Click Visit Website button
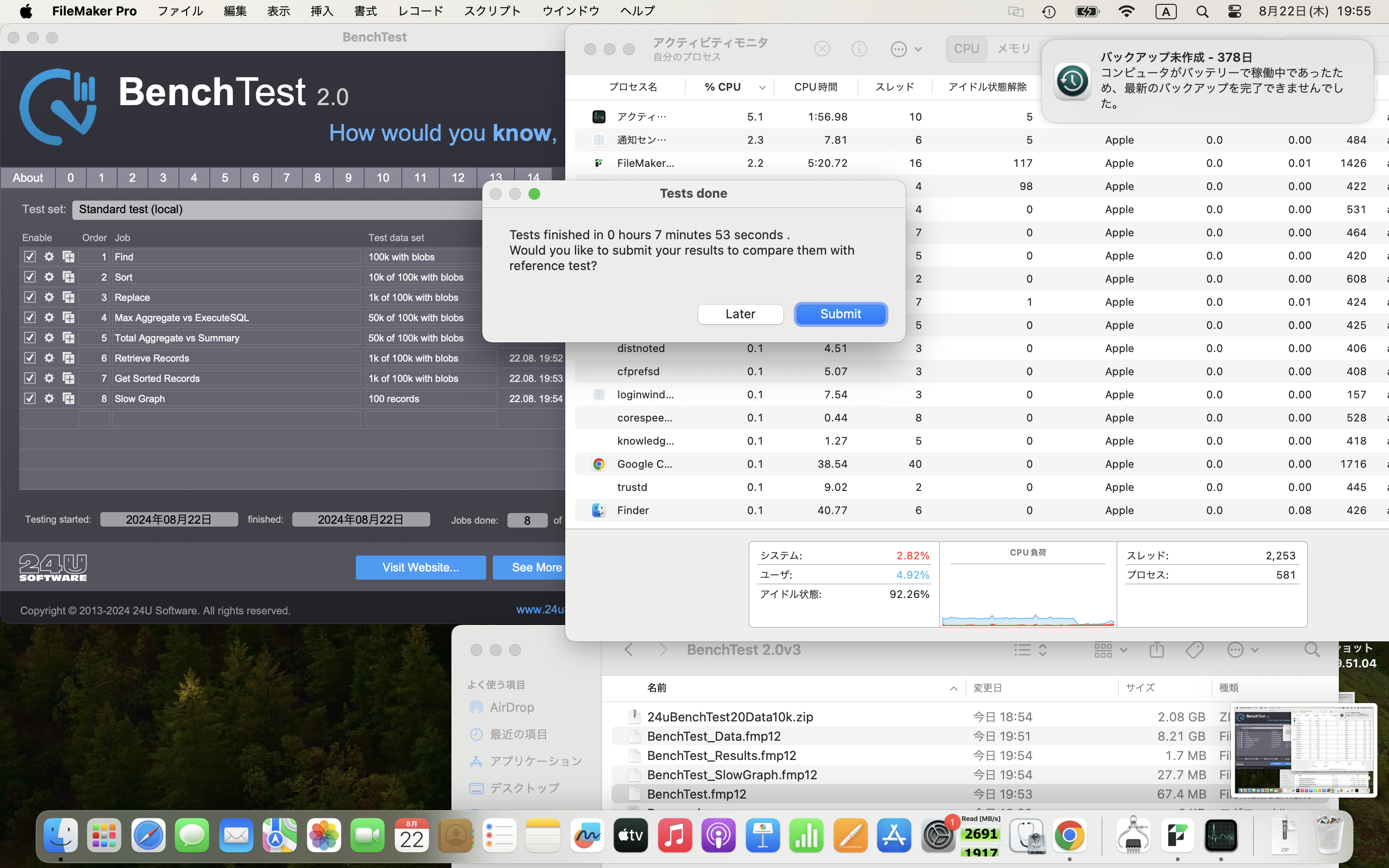Image resolution: width=1389 pixels, height=868 pixels. point(421,567)
